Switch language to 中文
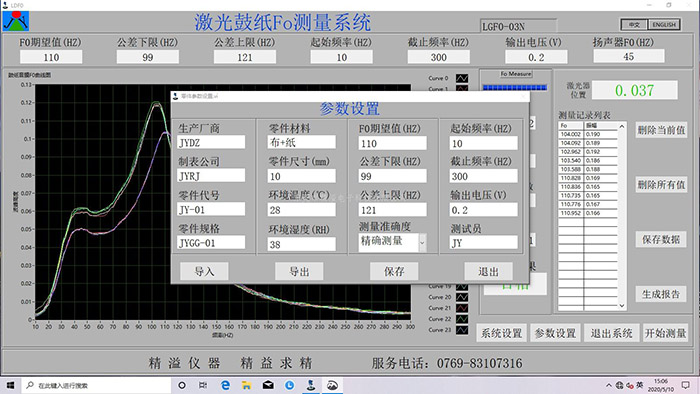This screenshot has height=394, width=700. pyautogui.click(x=634, y=25)
